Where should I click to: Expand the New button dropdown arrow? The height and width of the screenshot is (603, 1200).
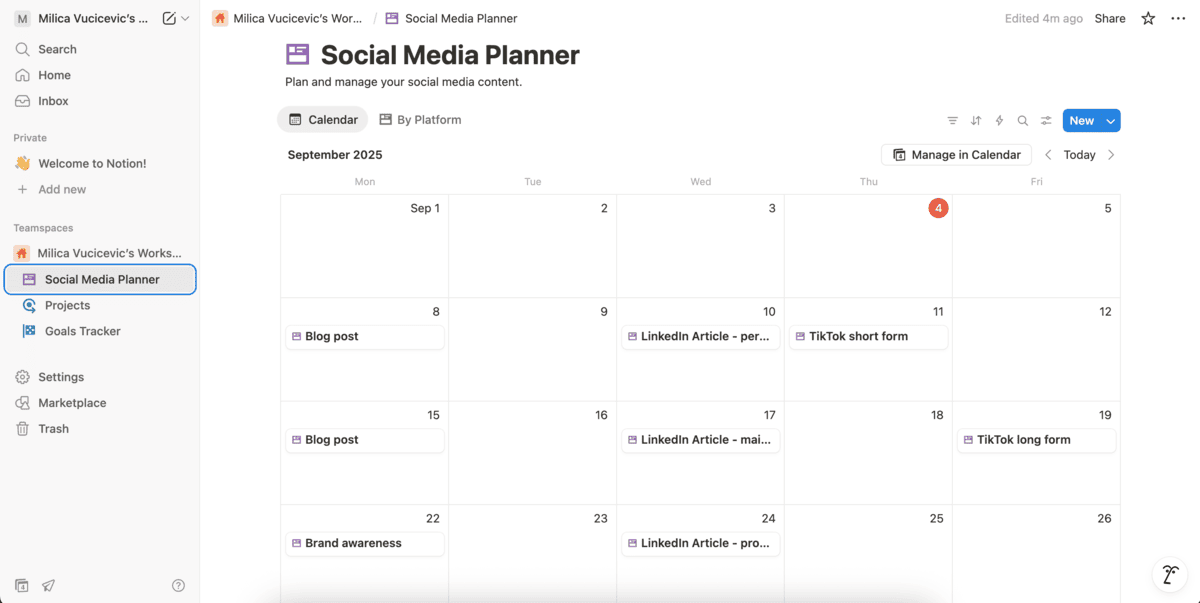1110,121
